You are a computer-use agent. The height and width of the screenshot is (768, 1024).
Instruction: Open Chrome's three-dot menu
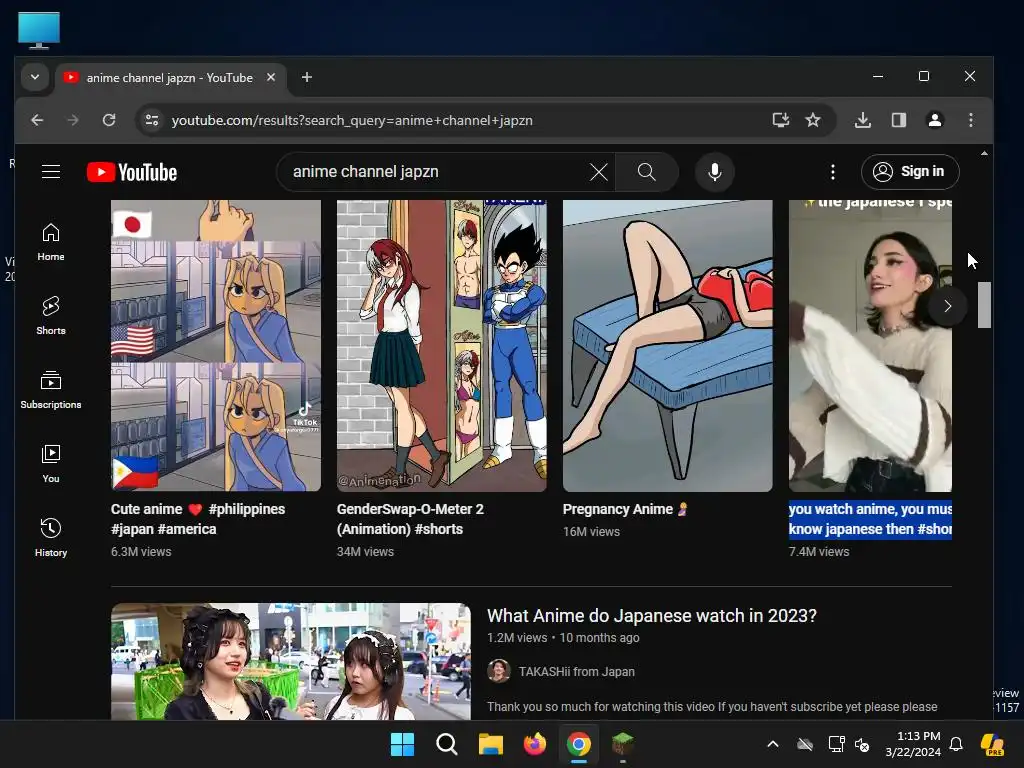click(x=970, y=120)
